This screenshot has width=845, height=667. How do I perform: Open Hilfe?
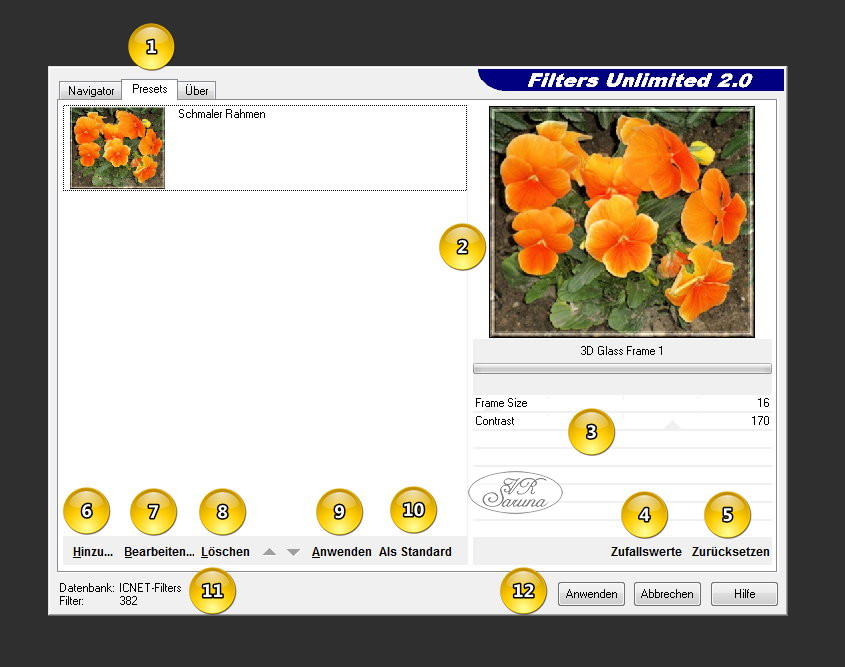tap(744, 594)
